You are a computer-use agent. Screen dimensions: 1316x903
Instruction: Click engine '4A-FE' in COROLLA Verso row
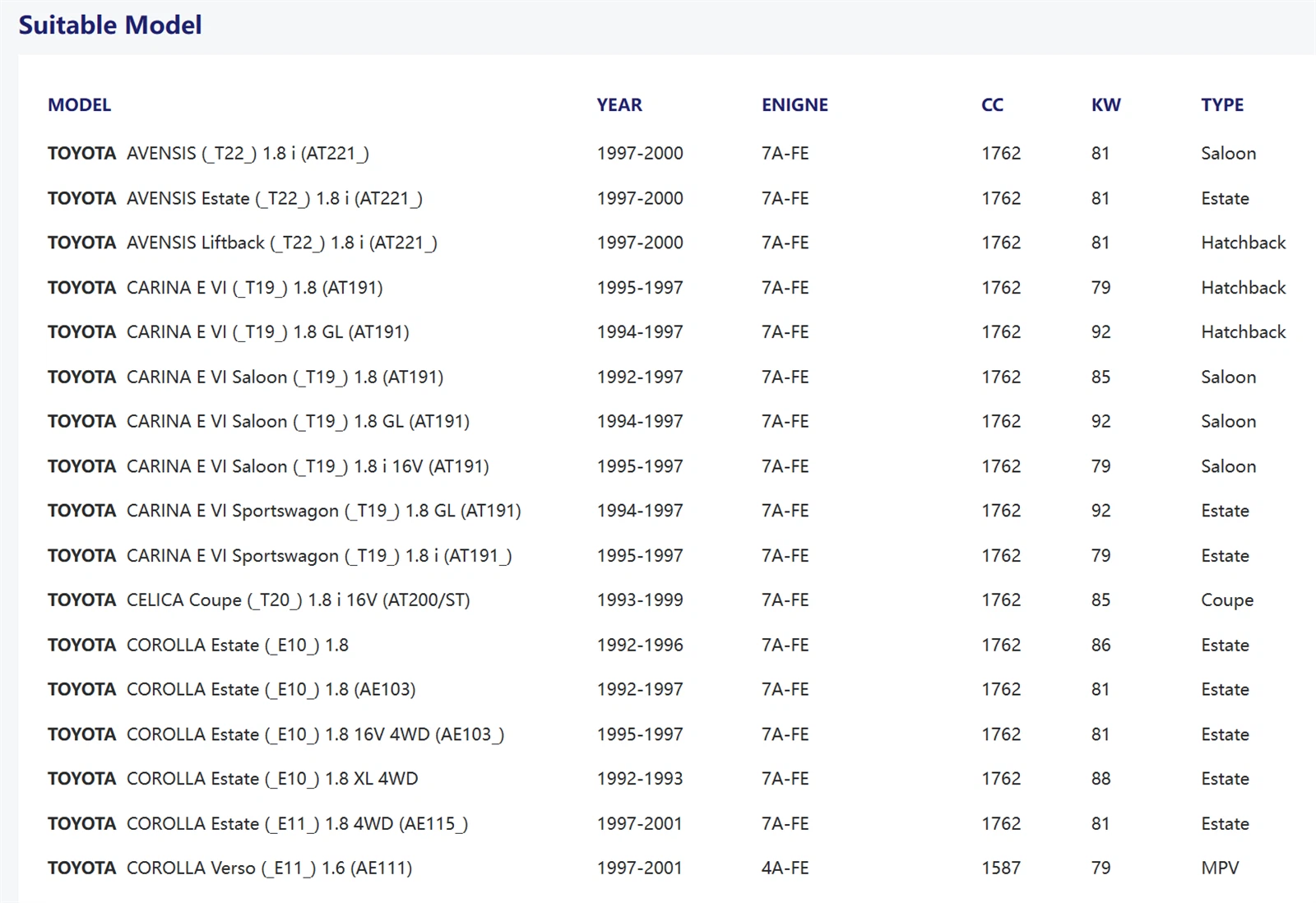[x=785, y=868]
